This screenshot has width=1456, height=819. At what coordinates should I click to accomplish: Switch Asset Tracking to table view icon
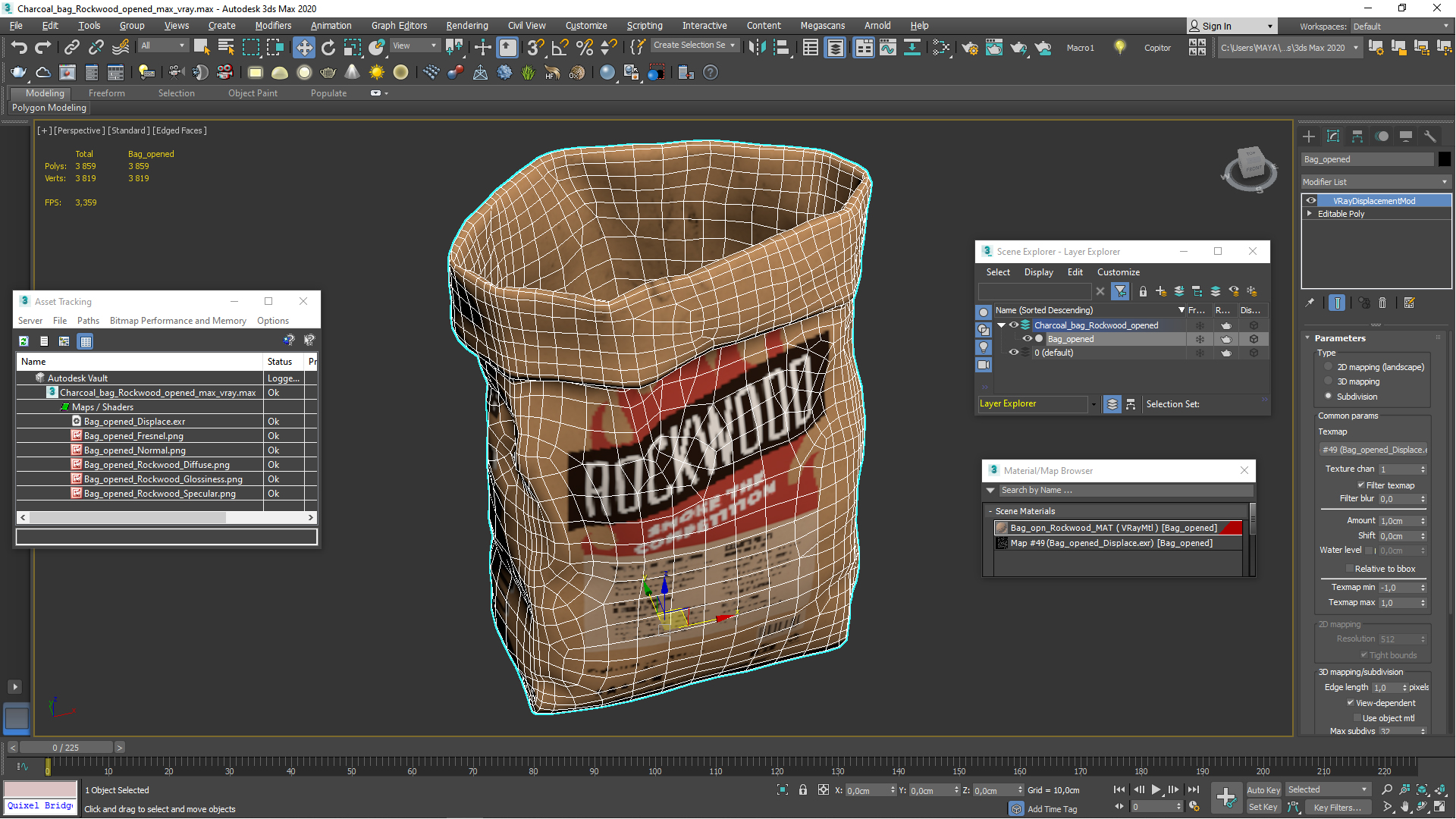point(86,341)
